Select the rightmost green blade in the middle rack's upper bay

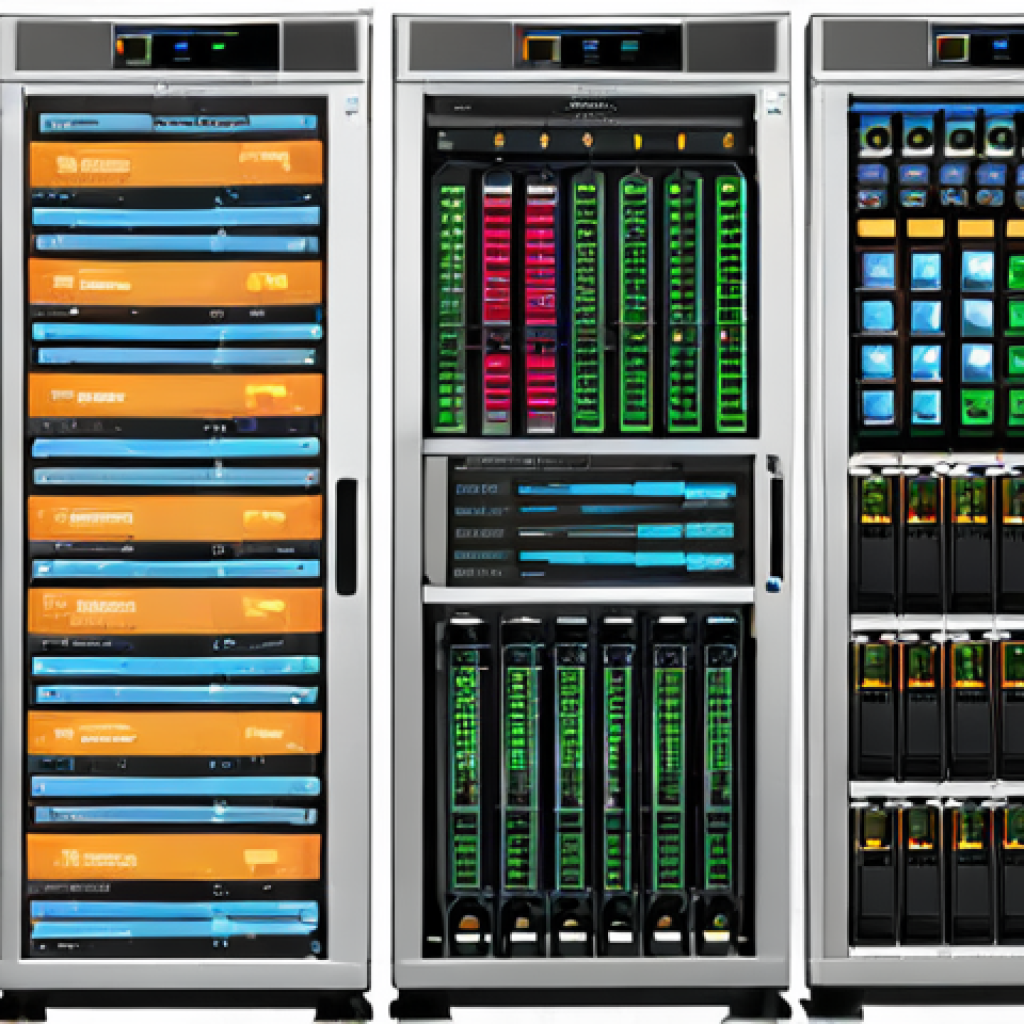point(731,304)
